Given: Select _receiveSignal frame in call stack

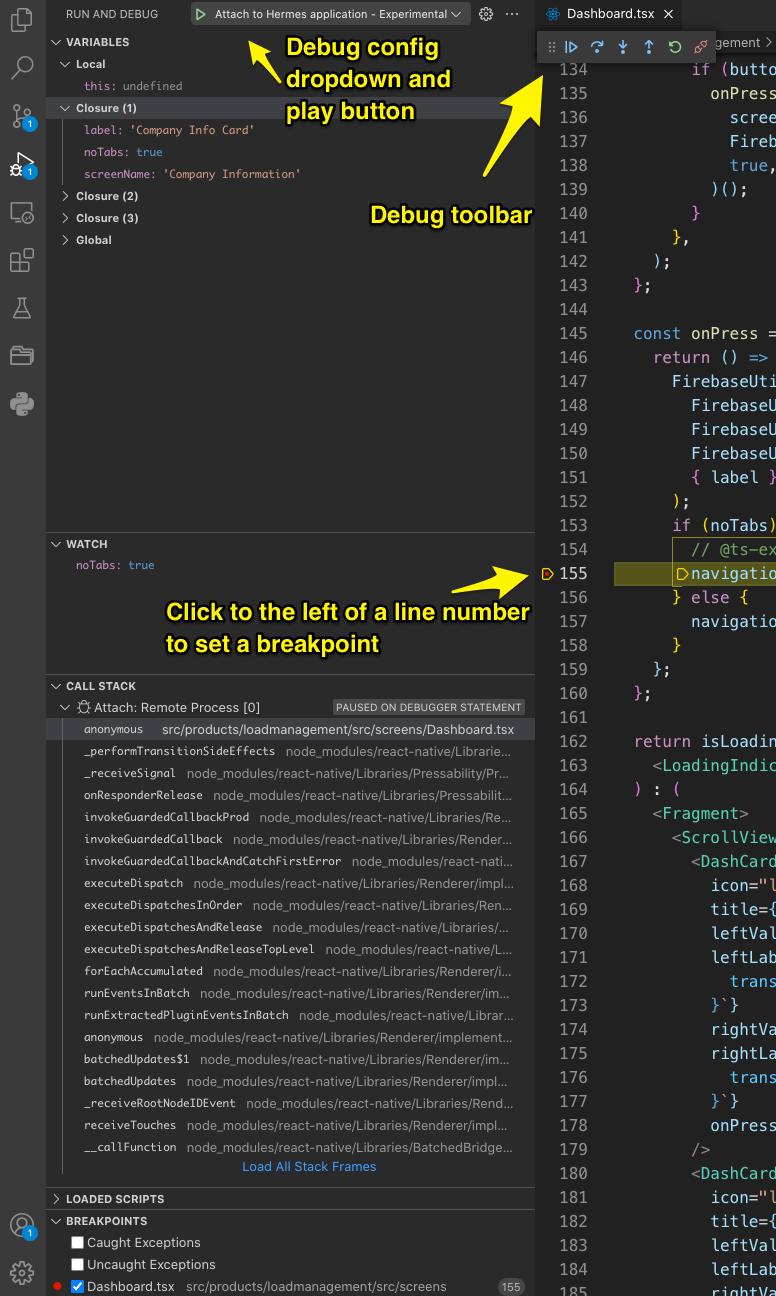Looking at the screenshot, I should 129,773.
